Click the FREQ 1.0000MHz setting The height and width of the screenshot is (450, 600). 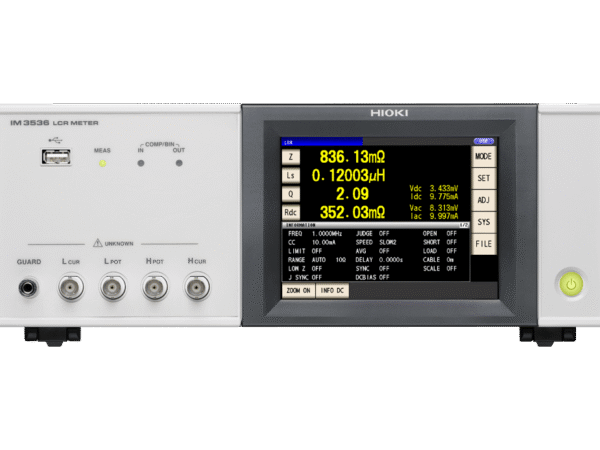[315, 233]
